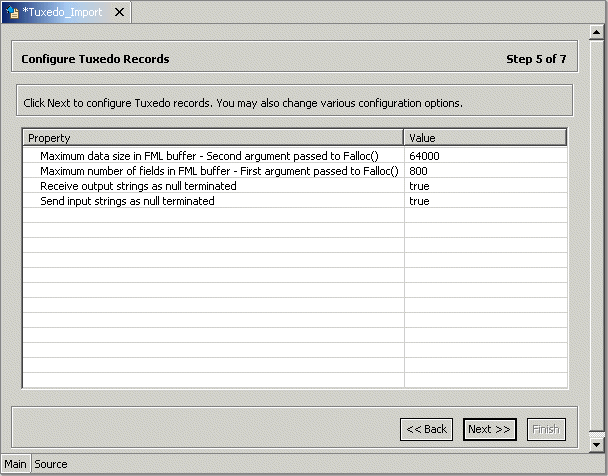Click the Step 5 of 7 indicator

point(536,59)
